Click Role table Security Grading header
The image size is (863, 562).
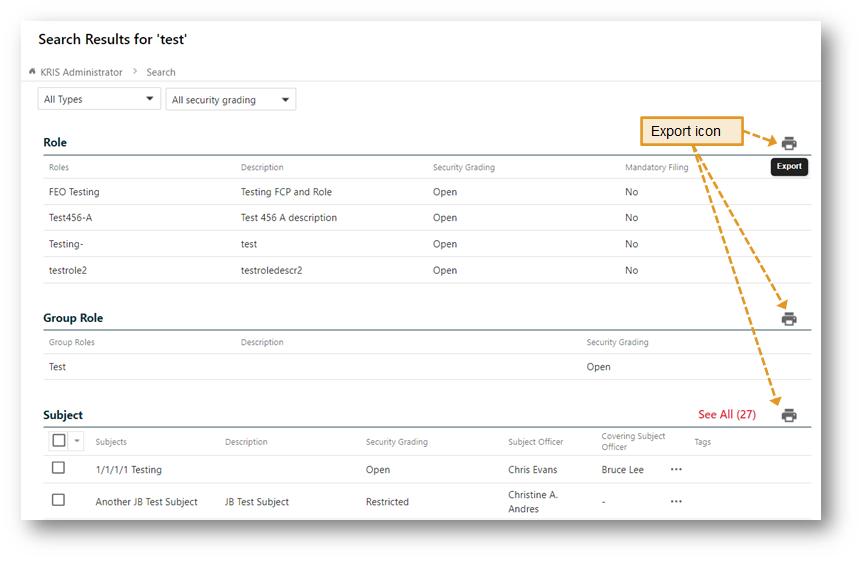pyautogui.click(x=463, y=167)
